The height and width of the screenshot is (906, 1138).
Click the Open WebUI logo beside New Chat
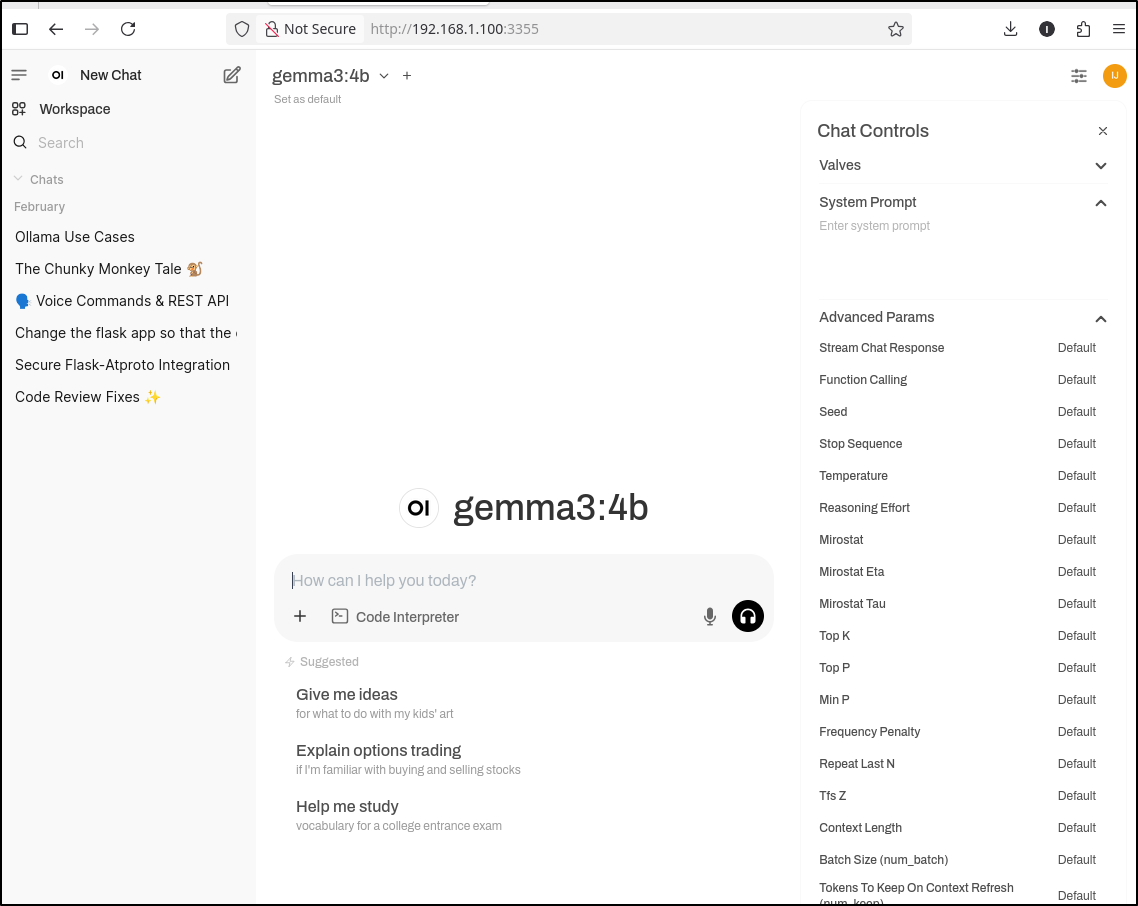(58, 75)
